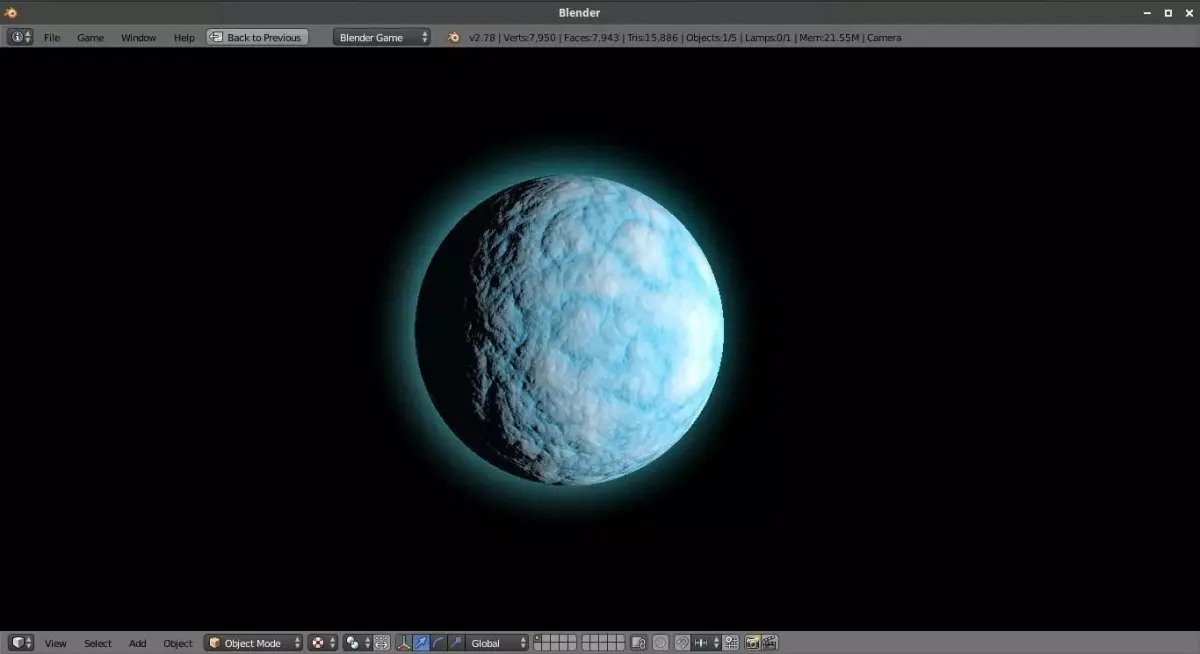Image resolution: width=1200 pixels, height=654 pixels.
Task: Click the Camera label in the info header
Action: [x=884, y=38]
